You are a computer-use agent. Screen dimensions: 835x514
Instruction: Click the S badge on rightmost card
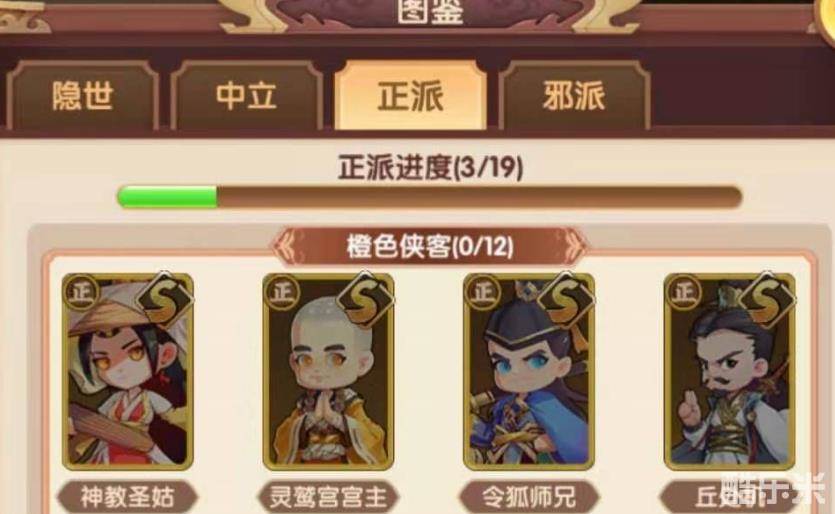click(767, 299)
